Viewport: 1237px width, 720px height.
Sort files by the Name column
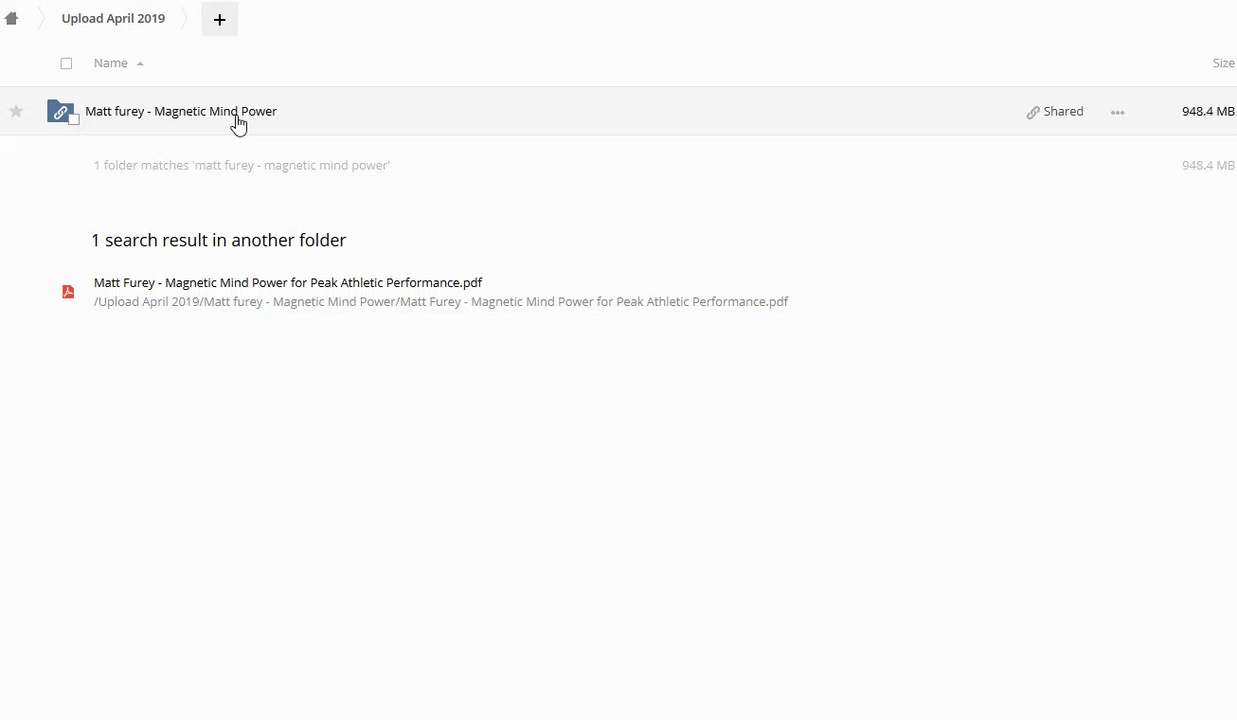point(110,63)
